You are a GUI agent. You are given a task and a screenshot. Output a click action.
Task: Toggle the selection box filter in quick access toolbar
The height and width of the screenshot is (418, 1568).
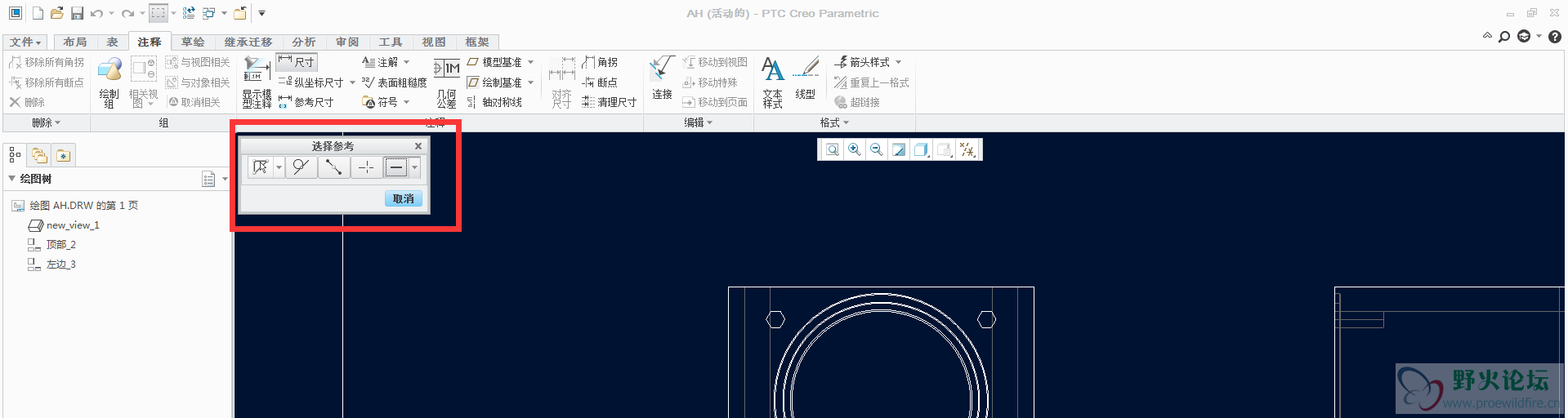click(159, 13)
